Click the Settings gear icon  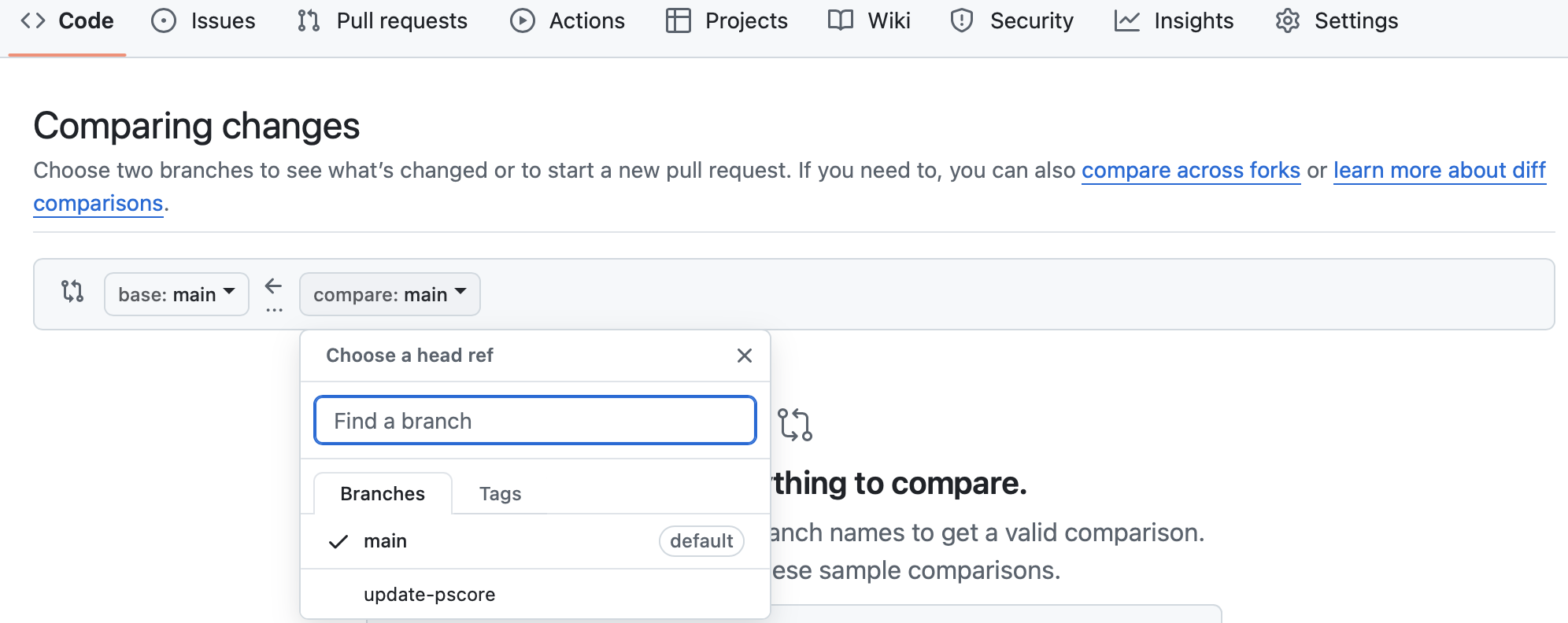point(1288,20)
